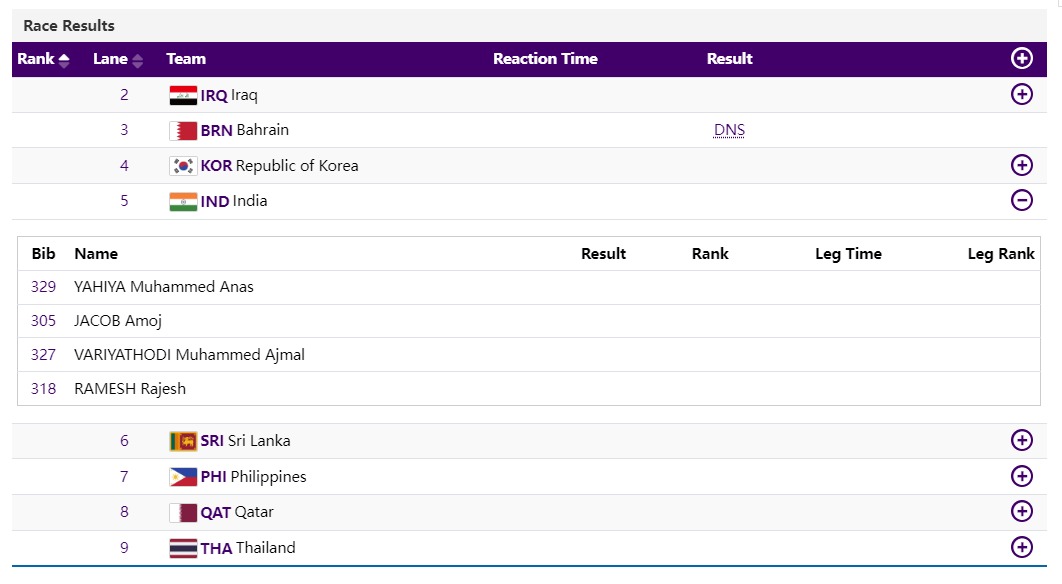Open athlete JACOB Amoj
This screenshot has width=1062, height=584.
point(118,321)
